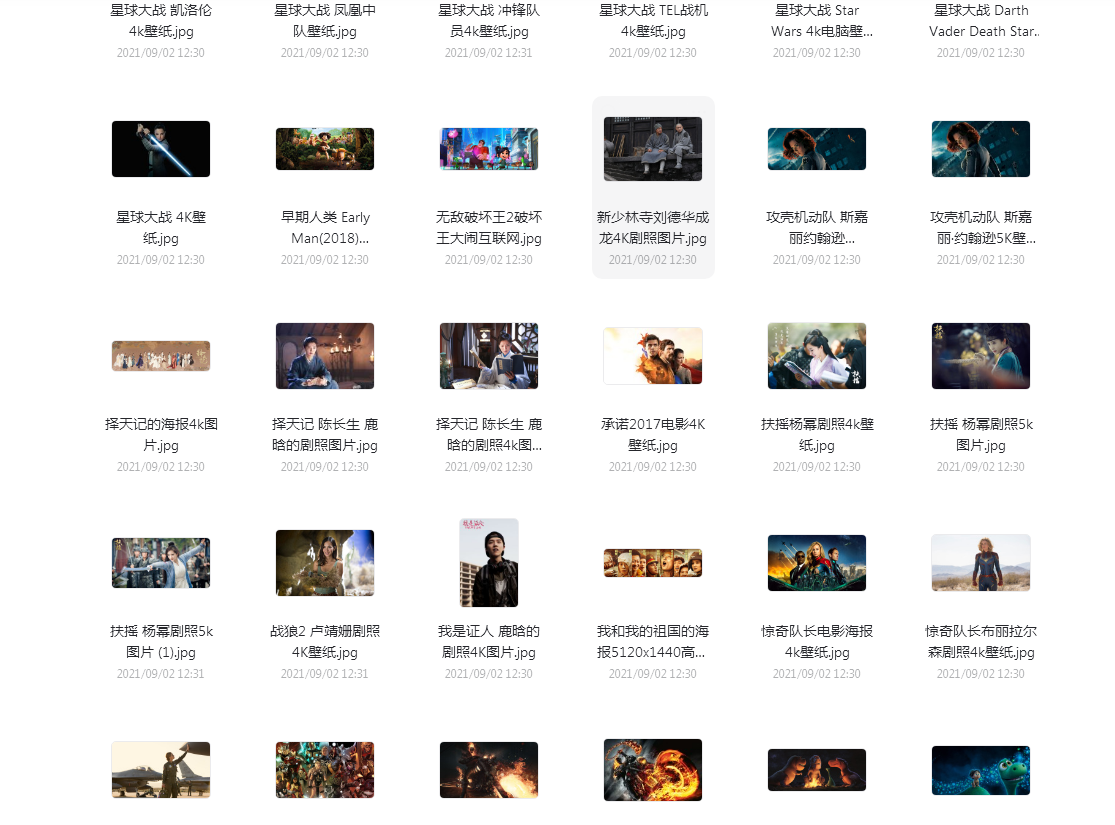Click file name 战狼2 卢靖姗剧照4K壁纸.jpg
The height and width of the screenshot is (825, 1115).
point(325,642)
